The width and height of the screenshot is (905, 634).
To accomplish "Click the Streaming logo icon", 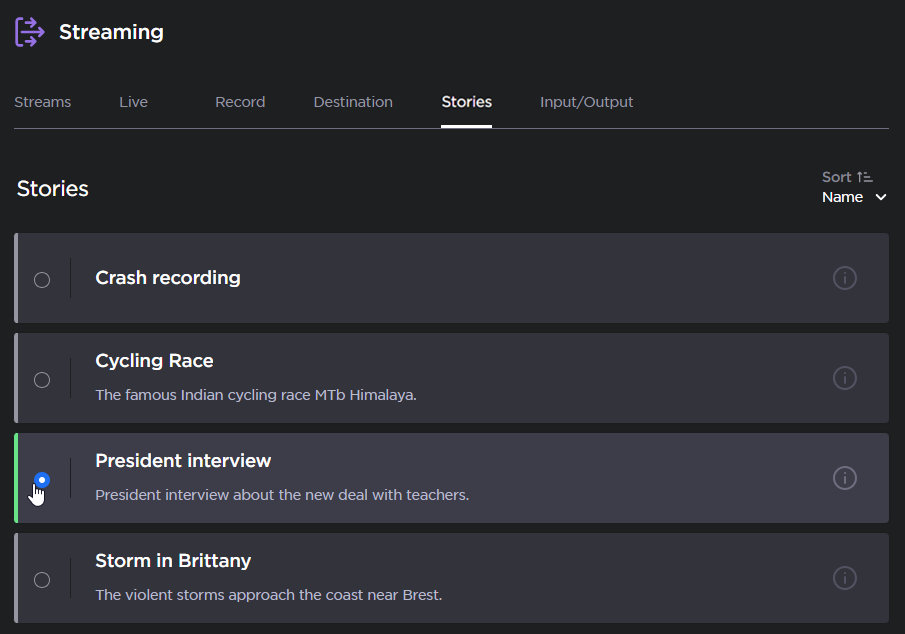I will pos(30,32).
